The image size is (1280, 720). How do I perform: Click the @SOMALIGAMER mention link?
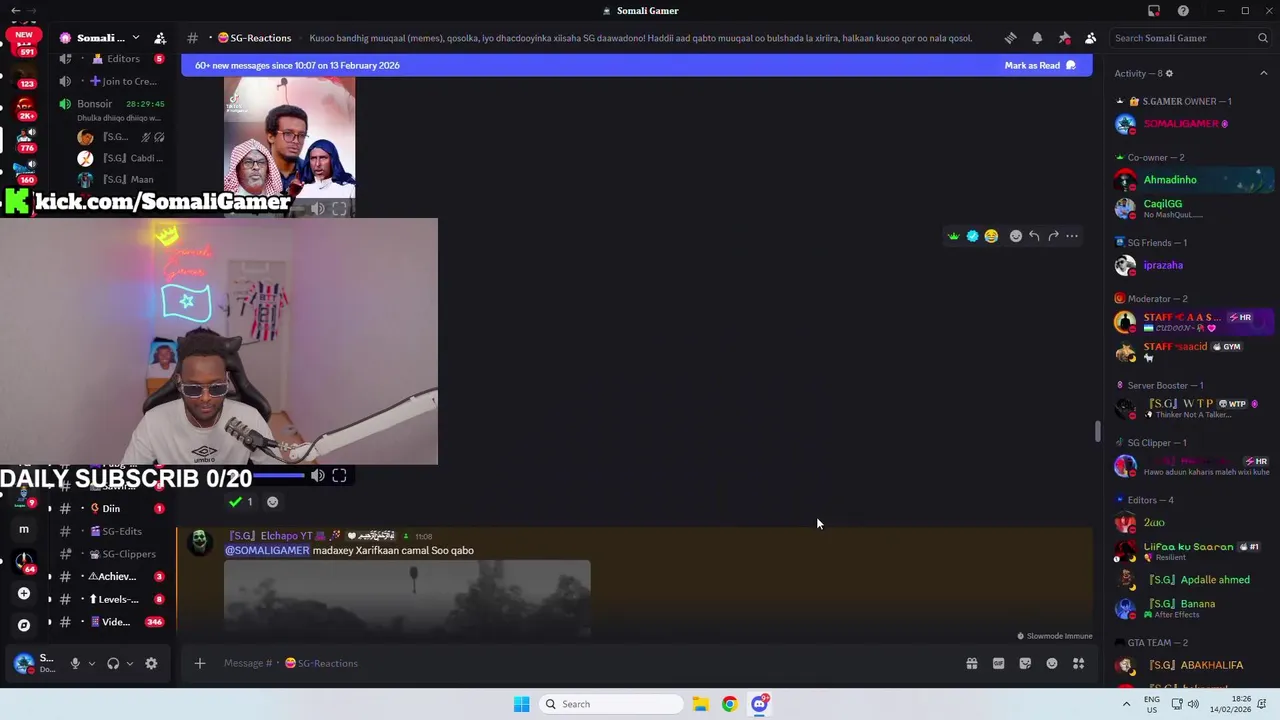pos(267,550)
